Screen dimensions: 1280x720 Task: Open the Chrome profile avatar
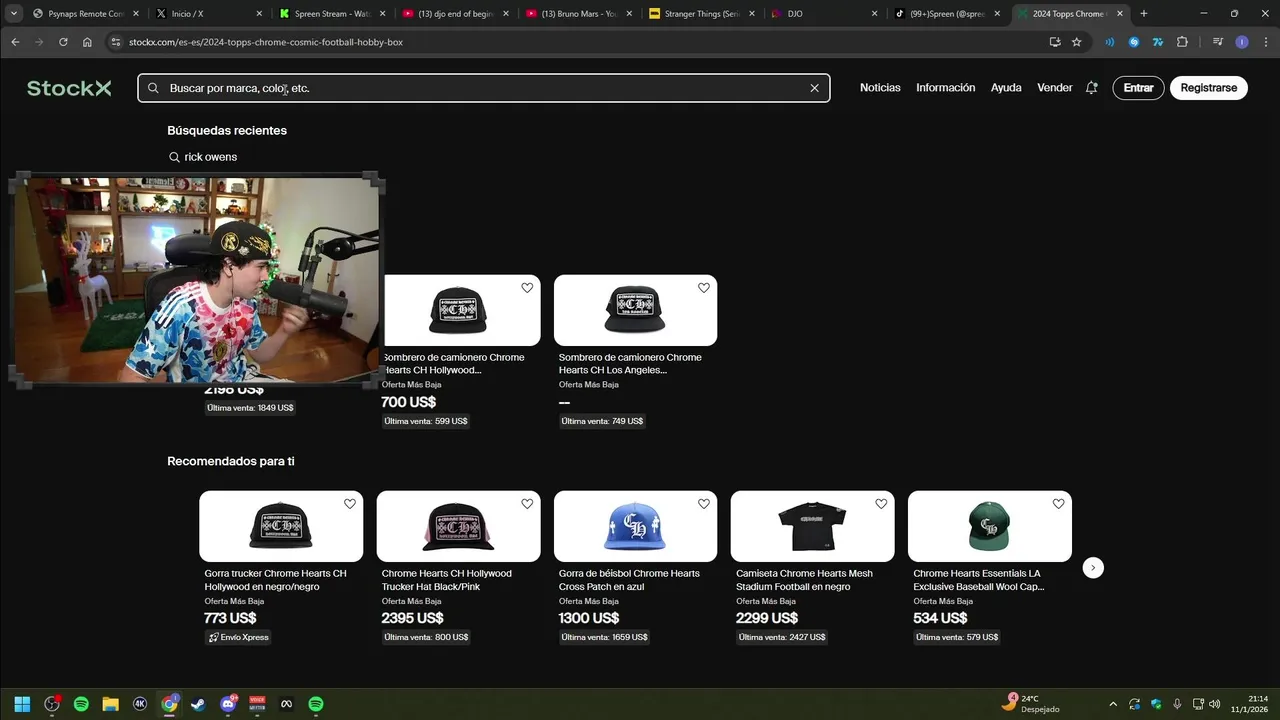[1242, 42]
